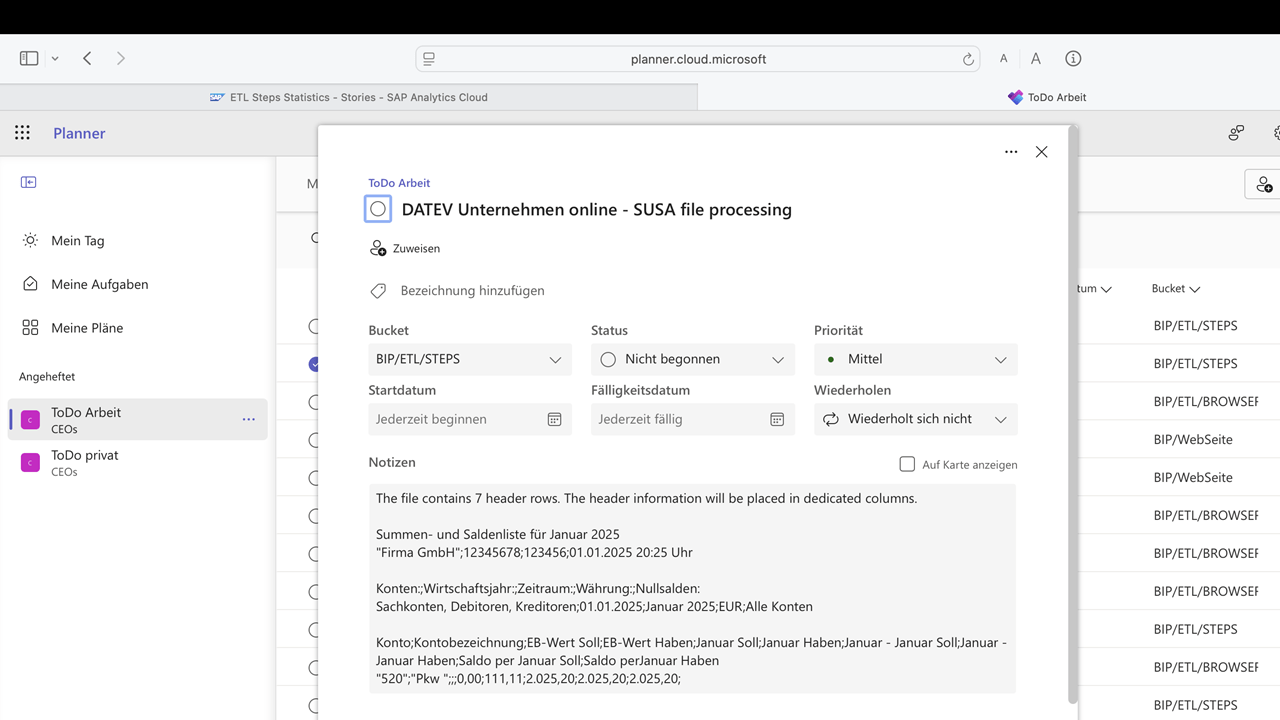Select the Mein Tag sun icon

29,240
